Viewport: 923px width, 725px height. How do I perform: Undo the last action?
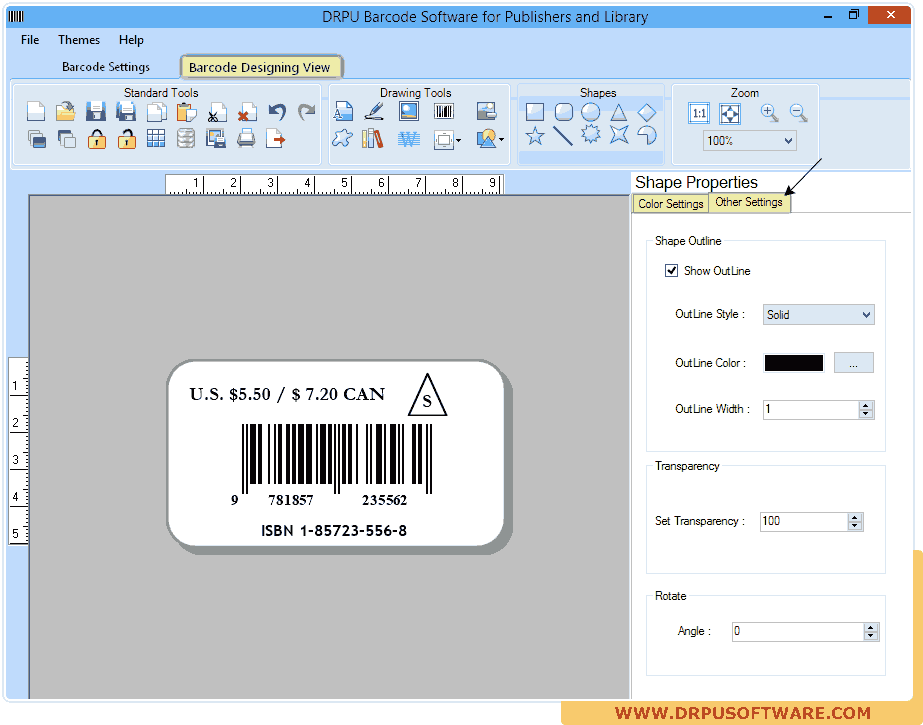click(277, 111)
